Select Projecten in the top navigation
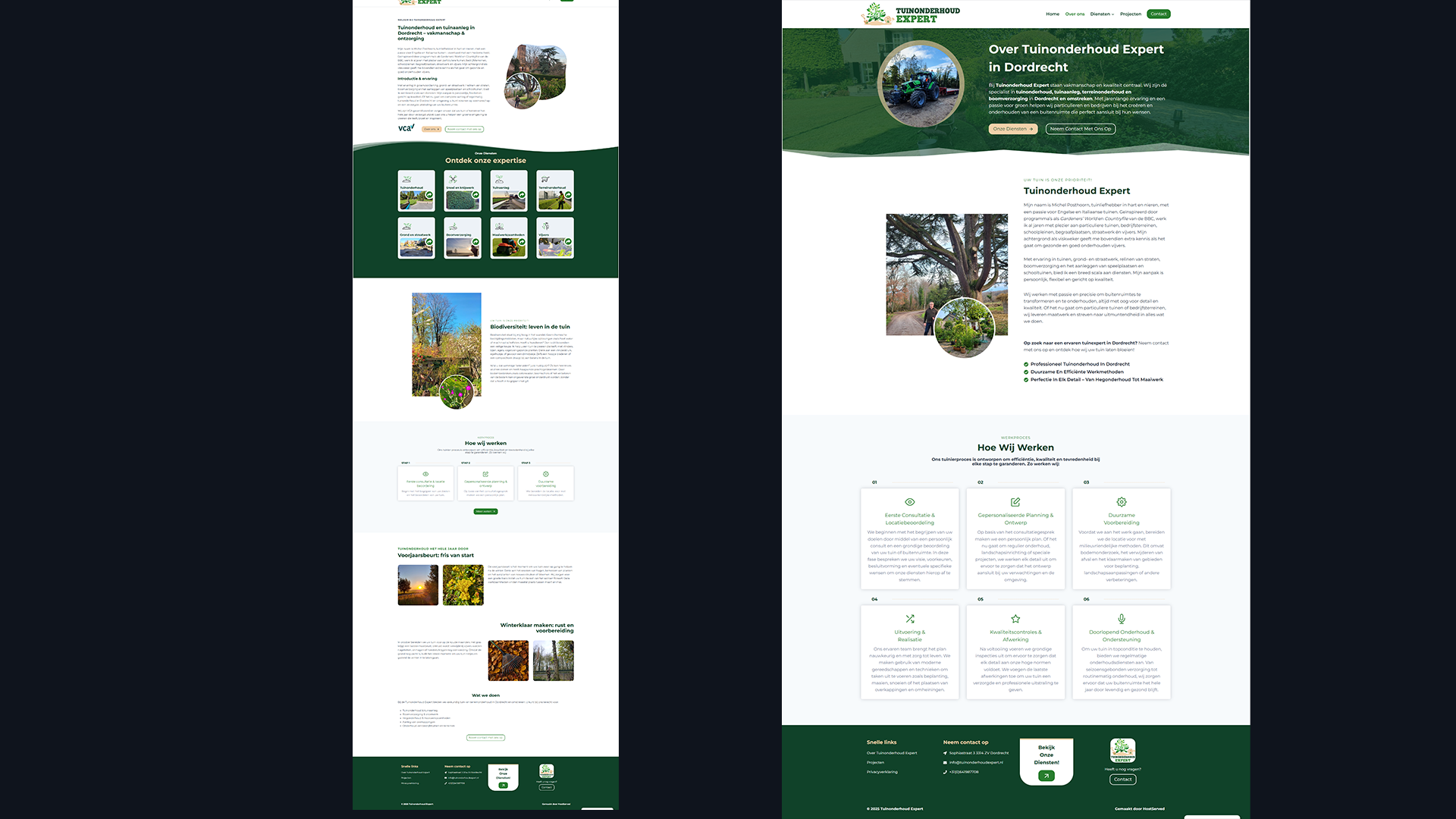The image size is (1456, 819). pos(1131,14)
